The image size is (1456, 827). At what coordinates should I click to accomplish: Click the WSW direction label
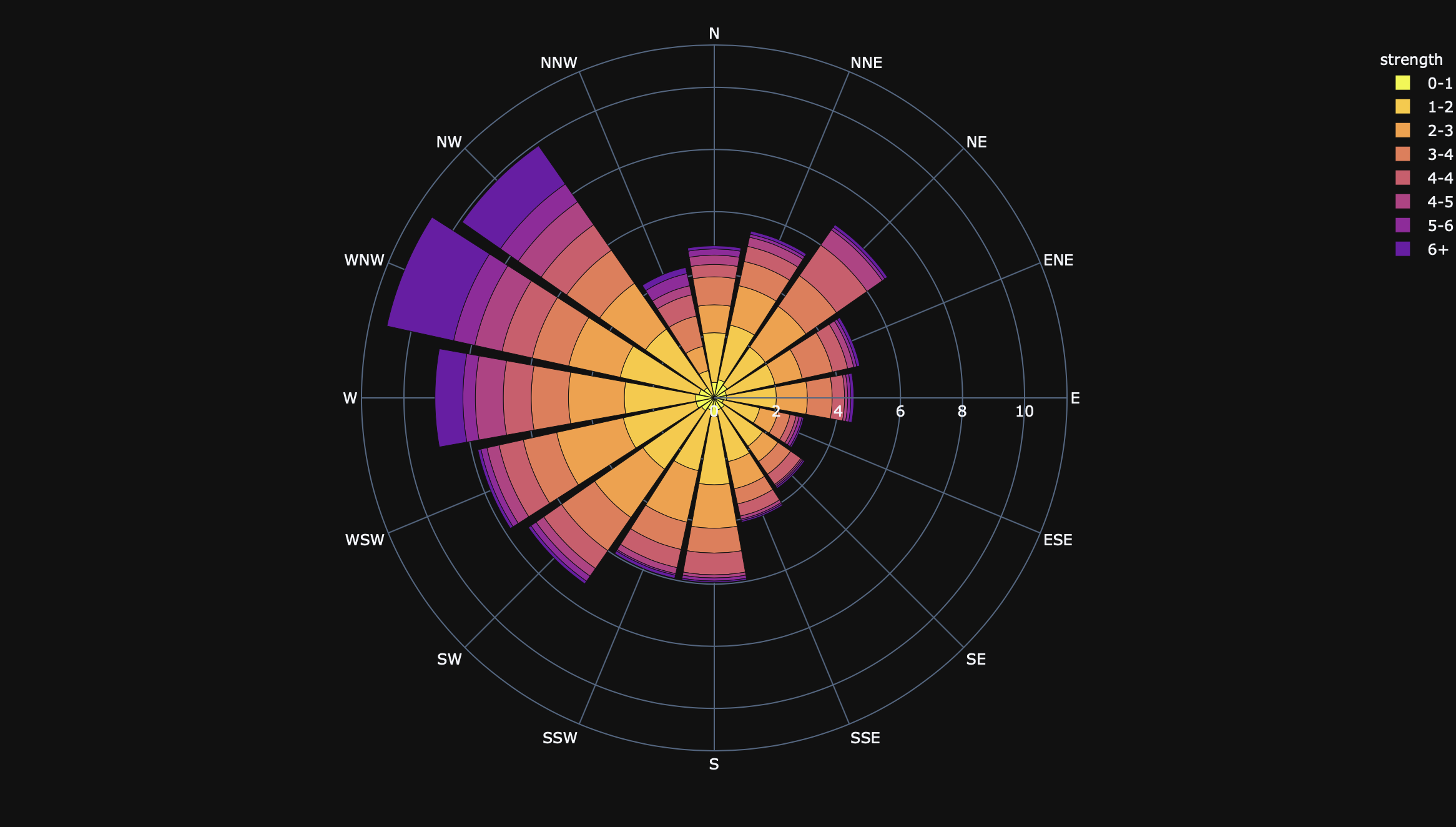click(365, 540)
